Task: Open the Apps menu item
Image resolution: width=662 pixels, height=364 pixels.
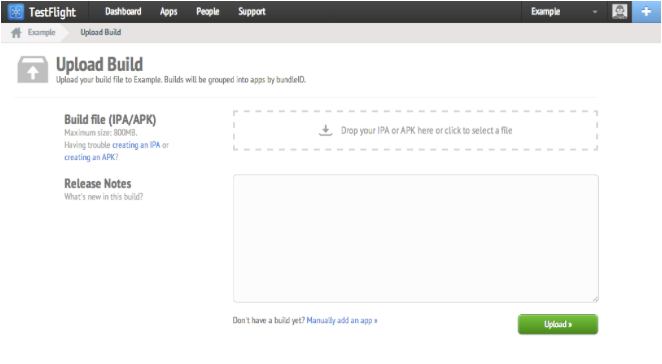Action: pyautogui.click(x=168, y=11)
